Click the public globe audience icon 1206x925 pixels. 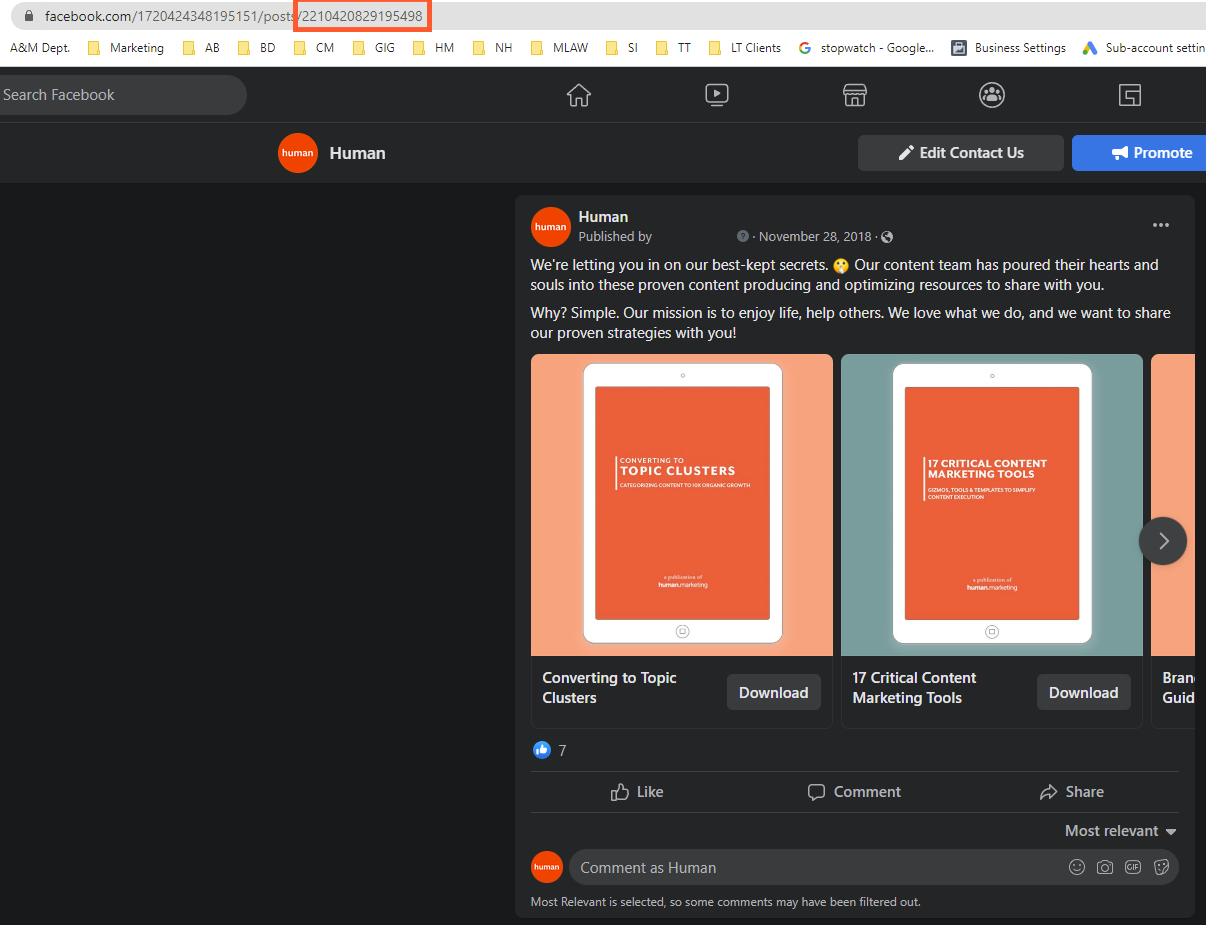887,237
